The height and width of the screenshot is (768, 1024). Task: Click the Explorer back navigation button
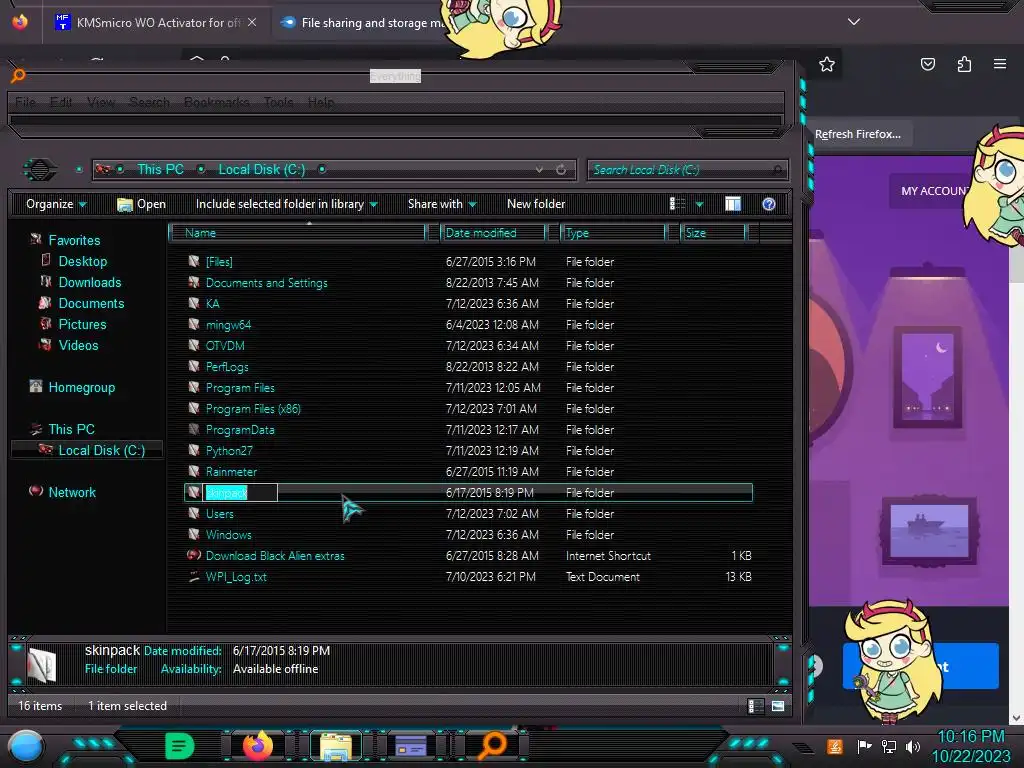point(40,170)
